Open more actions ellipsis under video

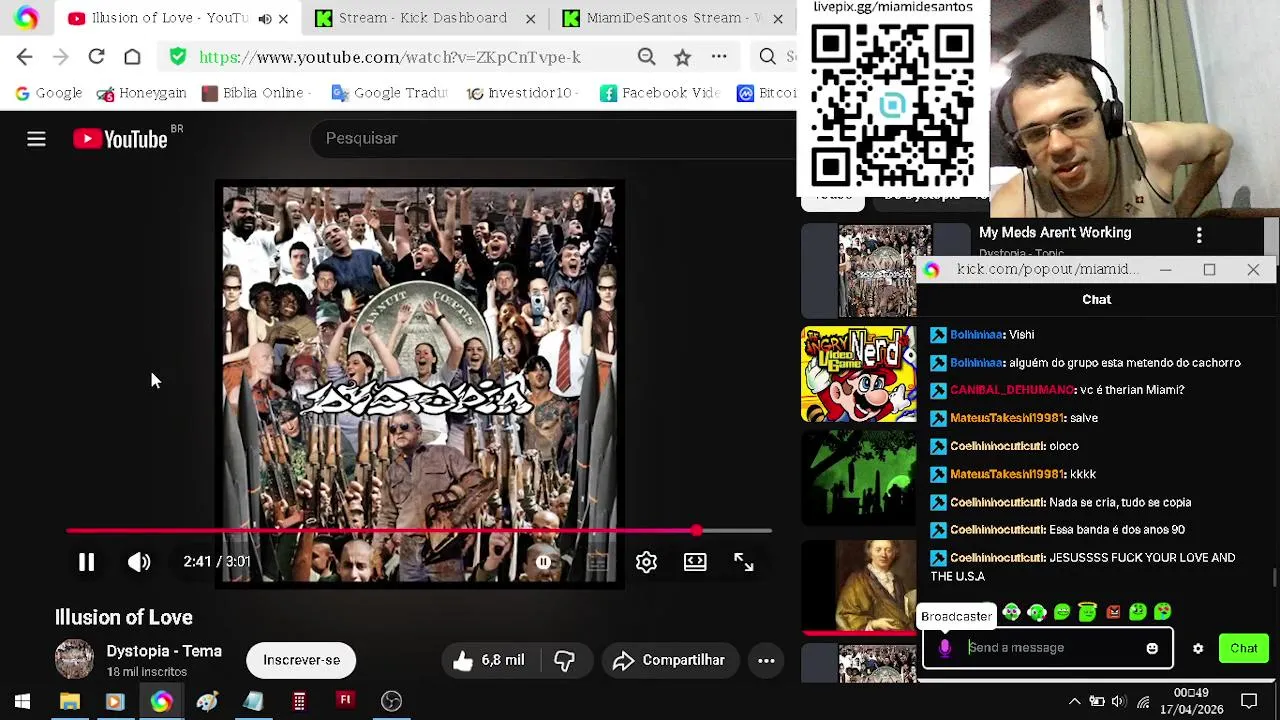[766, 660]
